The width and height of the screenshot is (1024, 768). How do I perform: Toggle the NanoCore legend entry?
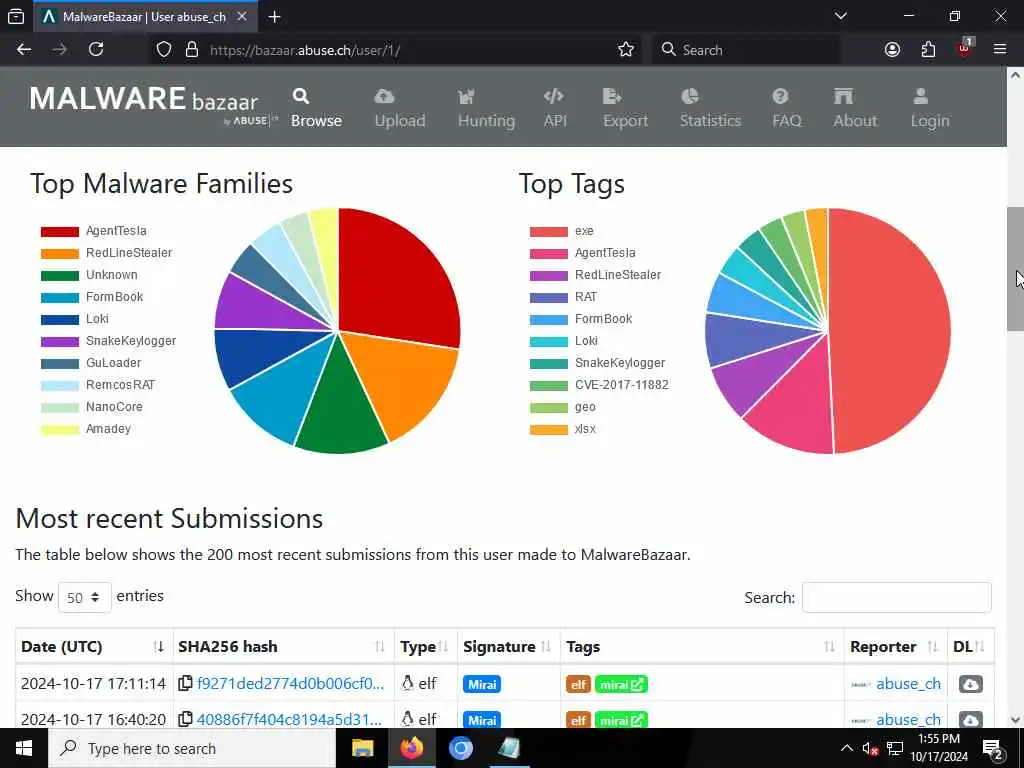coord(91,407)
